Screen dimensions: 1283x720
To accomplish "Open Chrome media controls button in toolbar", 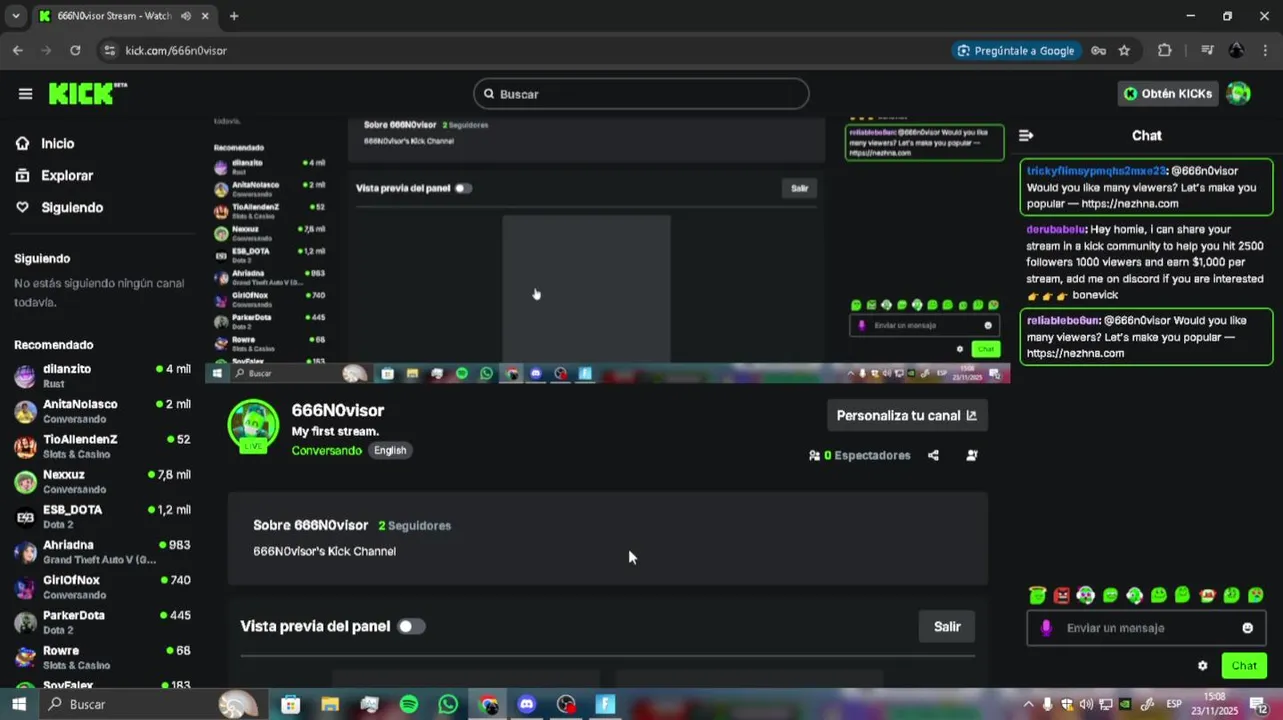I will (1207, 50).
